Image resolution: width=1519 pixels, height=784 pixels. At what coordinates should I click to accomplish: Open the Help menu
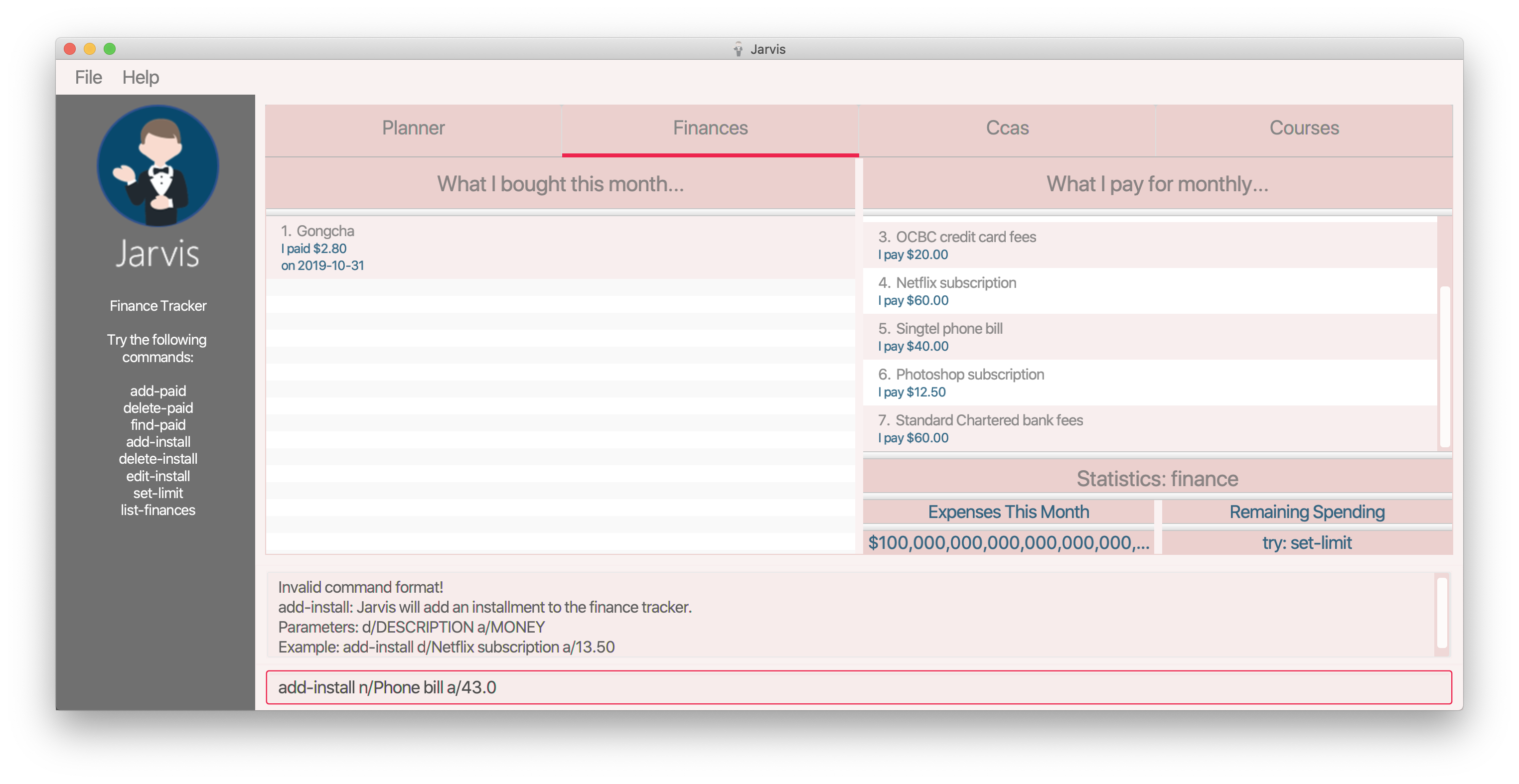pyautogui.click(x=141, y=77)
